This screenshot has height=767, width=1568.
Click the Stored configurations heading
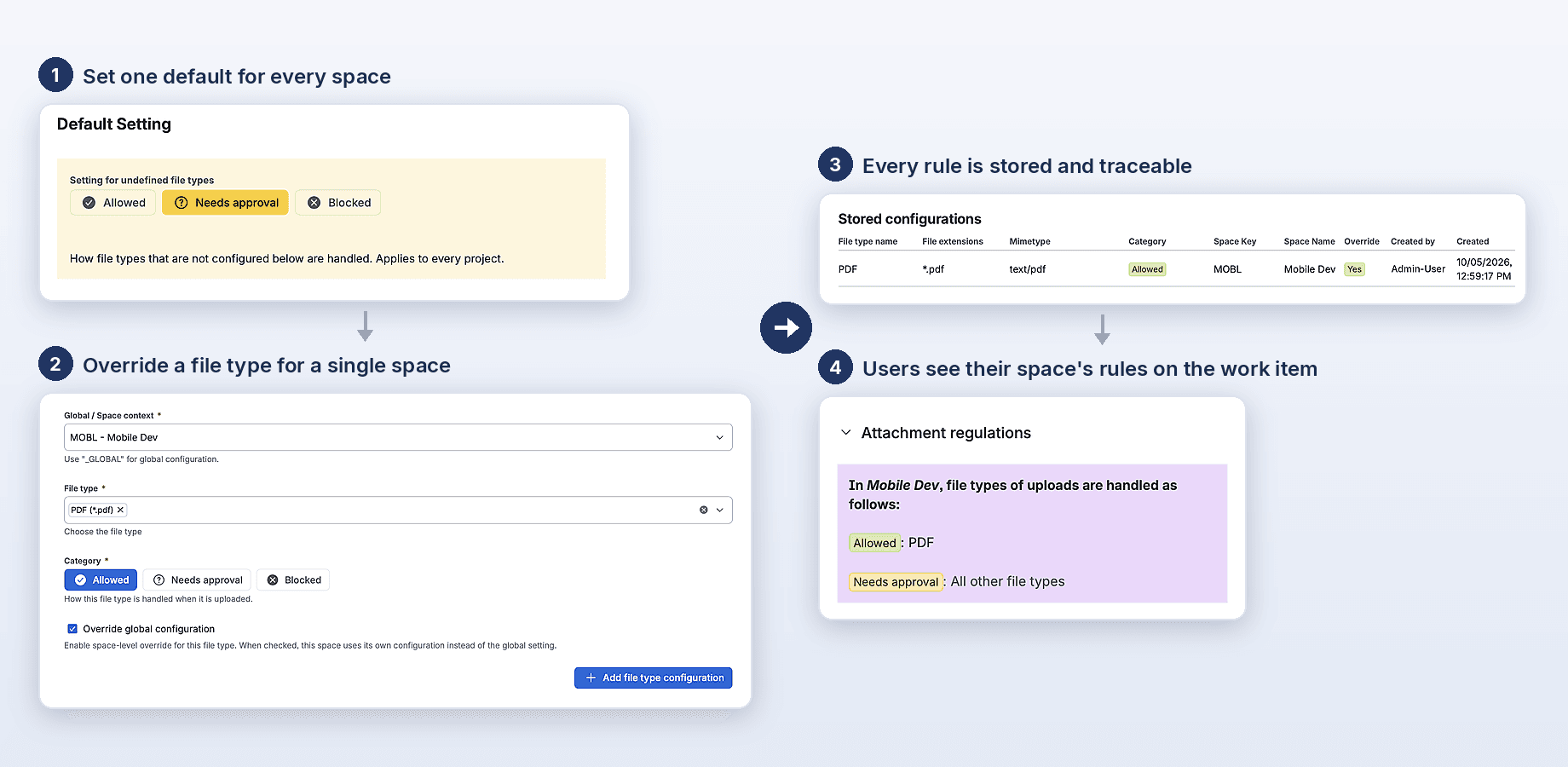[x=909, y=219]
